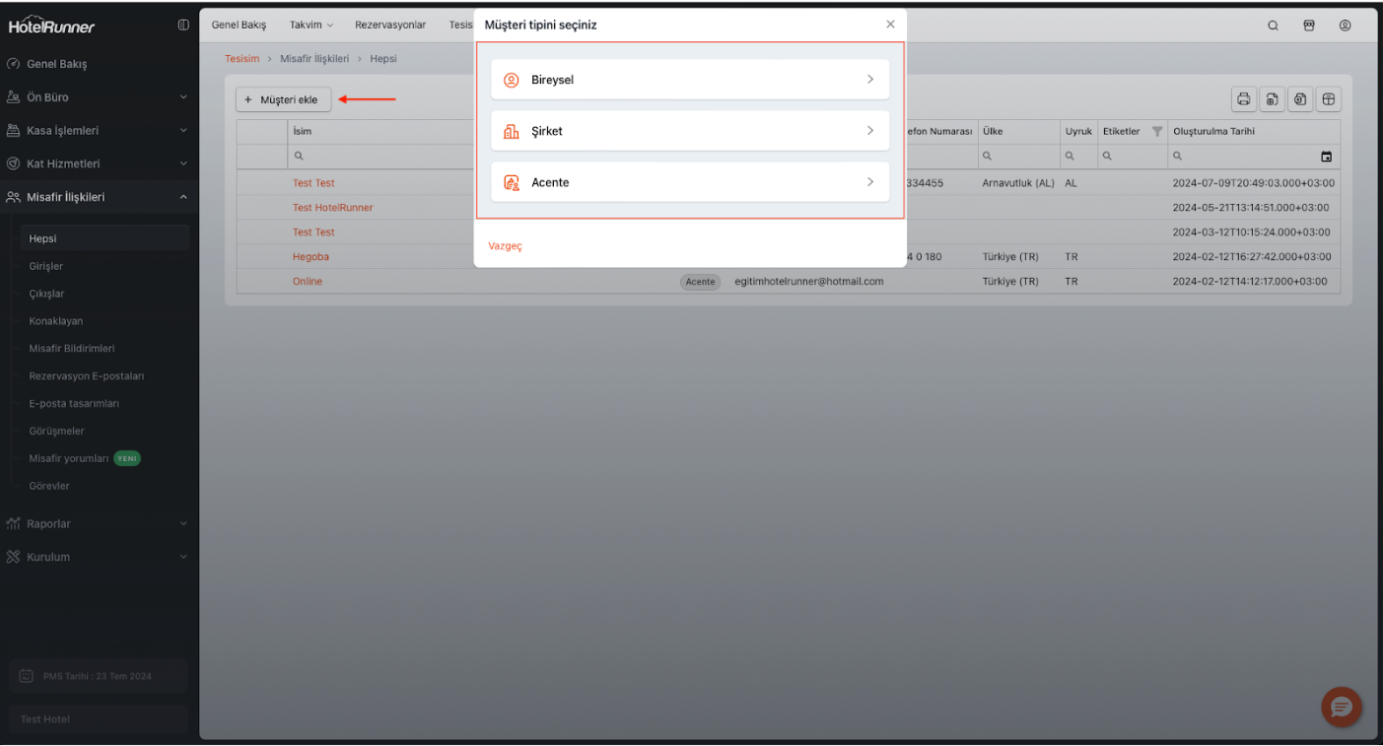
Task: Click the print icon above the table
Action: pos(1244,99)
